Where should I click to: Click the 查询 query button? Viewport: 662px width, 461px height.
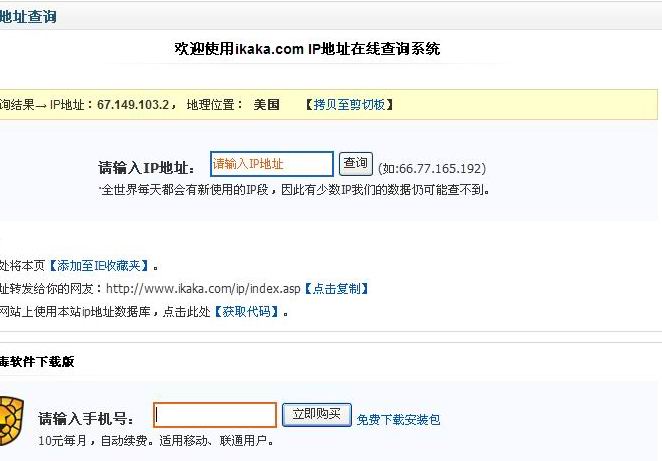(x=355, y=163)
